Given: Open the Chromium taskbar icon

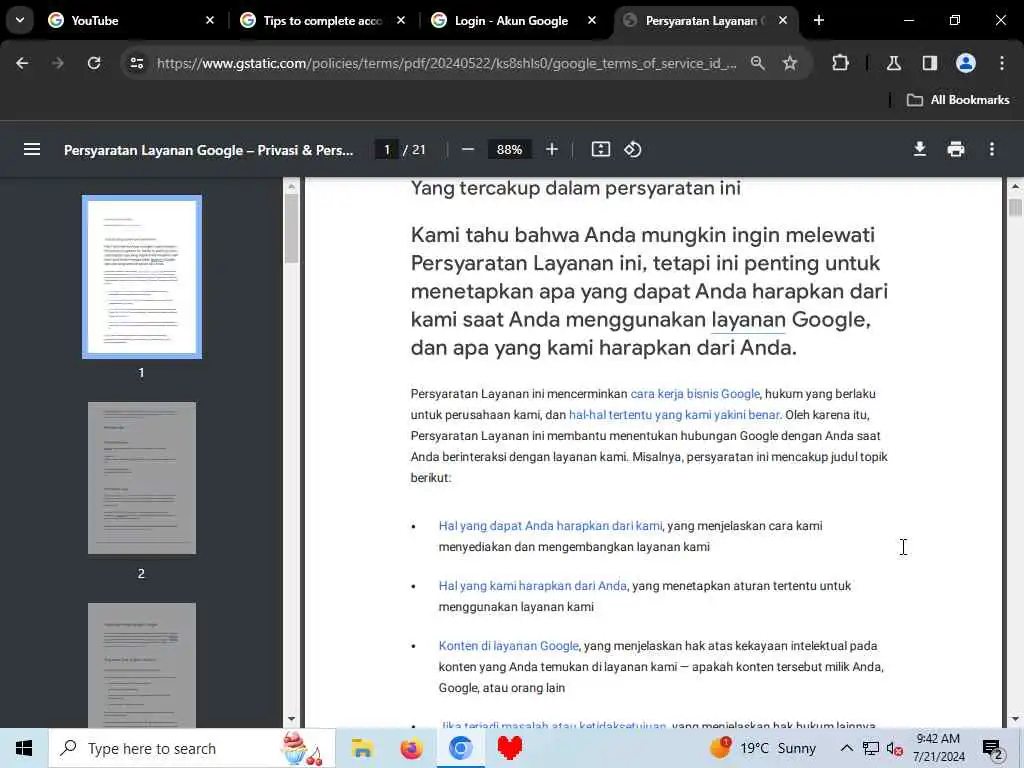Looking at the screenshot, I should 460,748.
